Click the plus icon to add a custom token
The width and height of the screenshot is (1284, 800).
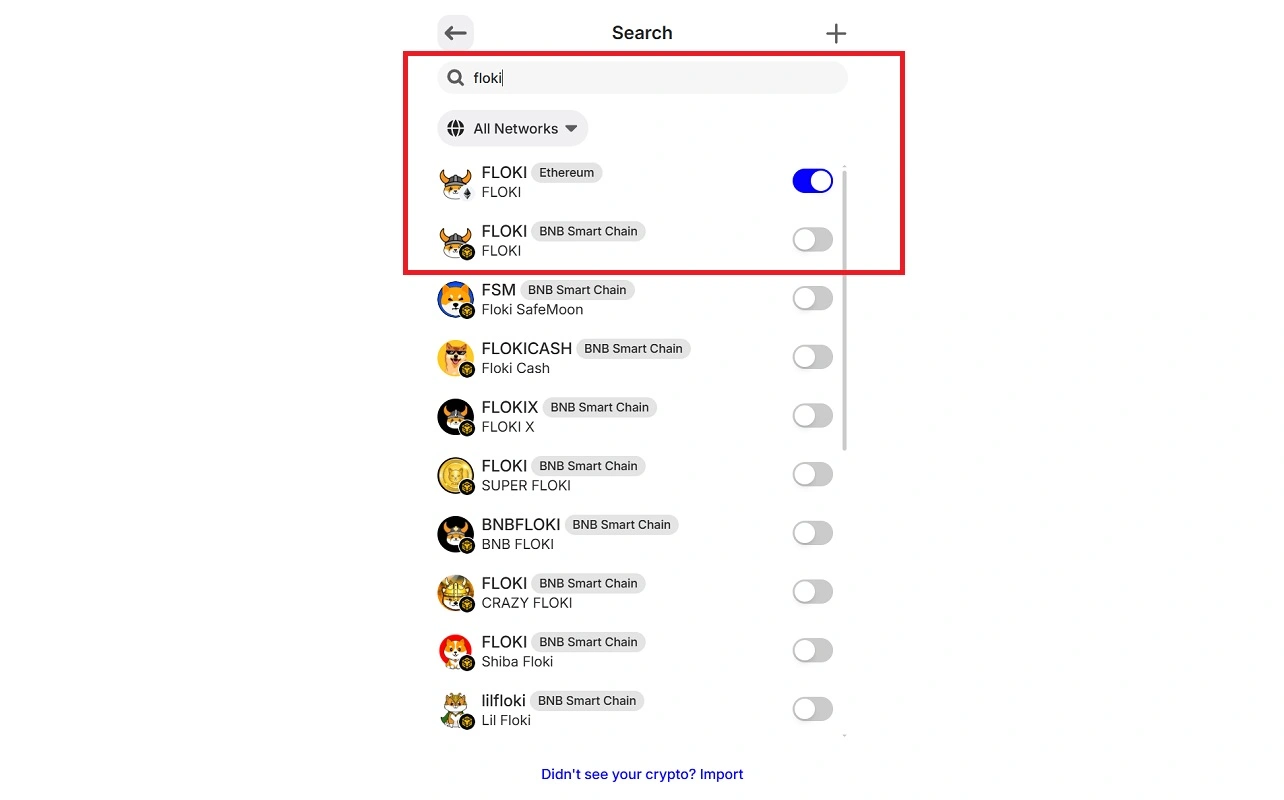coord(836,34)
